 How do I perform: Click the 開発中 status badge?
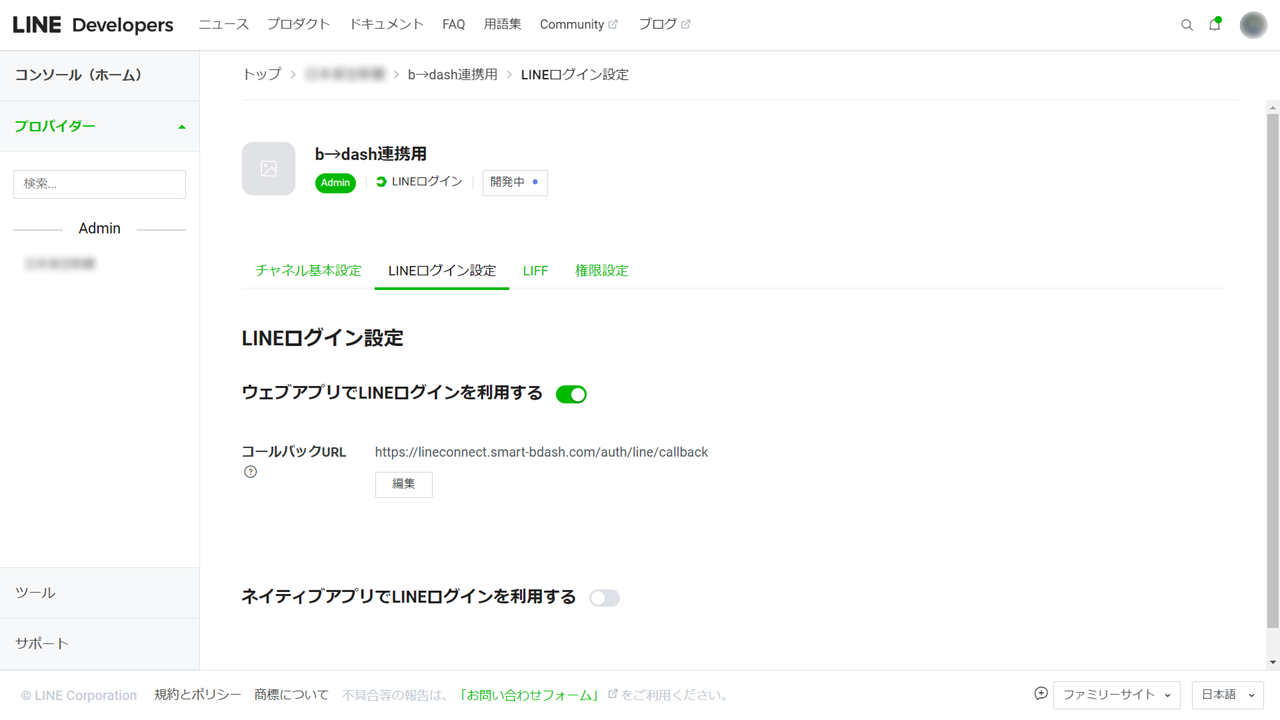click(x=515, y=182)
